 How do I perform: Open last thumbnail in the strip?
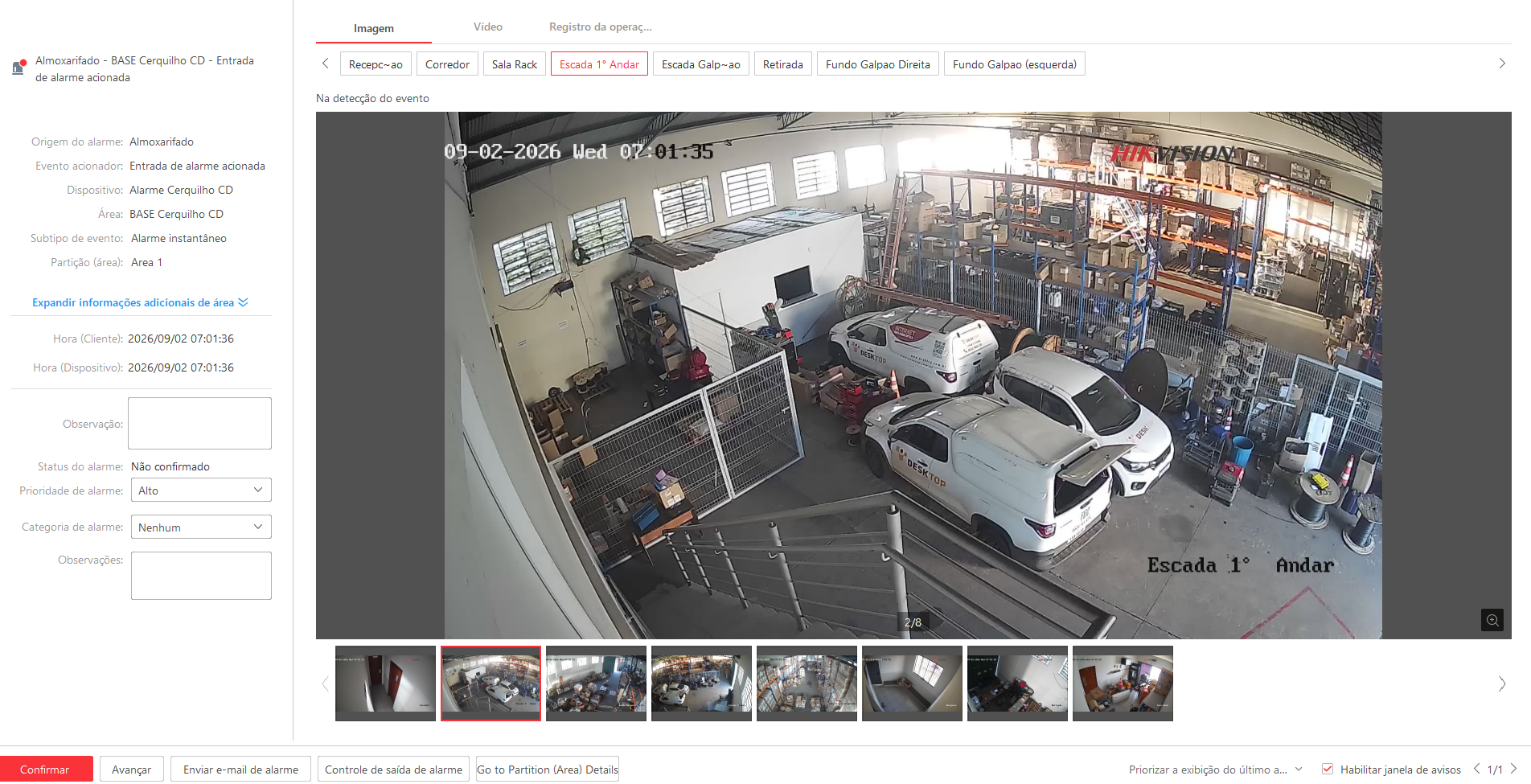coord(1123,683)
